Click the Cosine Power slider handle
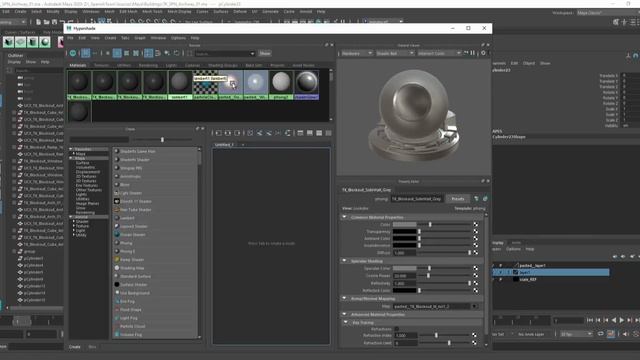This screenshot has width=640, height=360. [428, 276]
